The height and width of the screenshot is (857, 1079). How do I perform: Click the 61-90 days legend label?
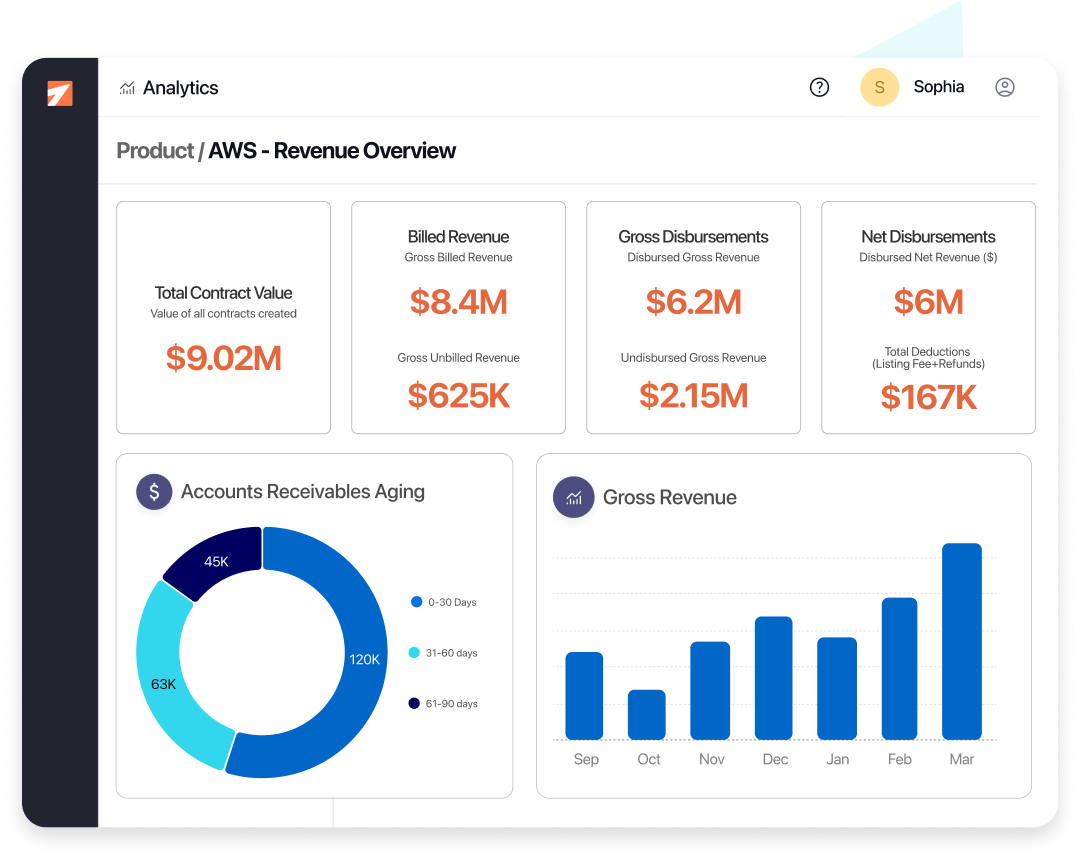pos(451,704)
